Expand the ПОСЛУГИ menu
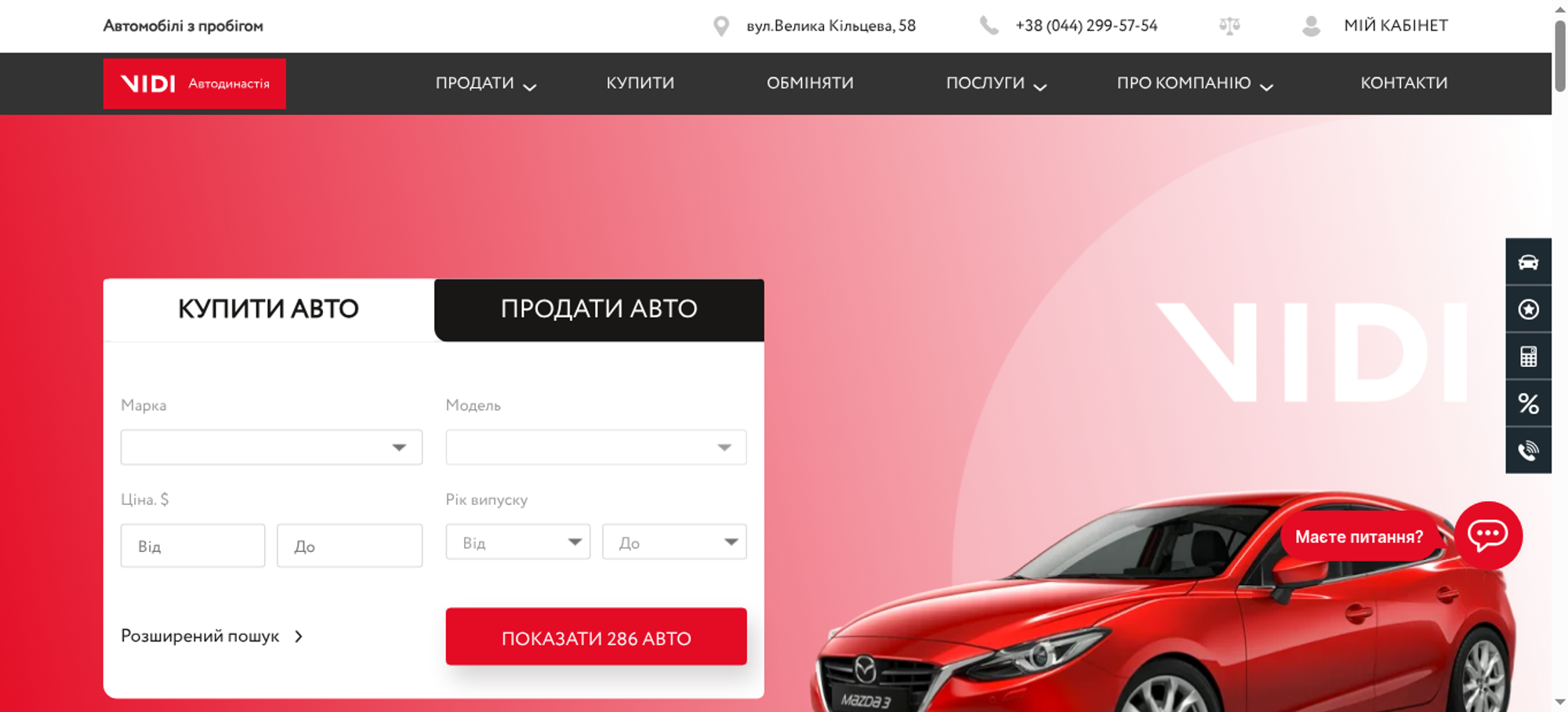 (x=996, y=83)
